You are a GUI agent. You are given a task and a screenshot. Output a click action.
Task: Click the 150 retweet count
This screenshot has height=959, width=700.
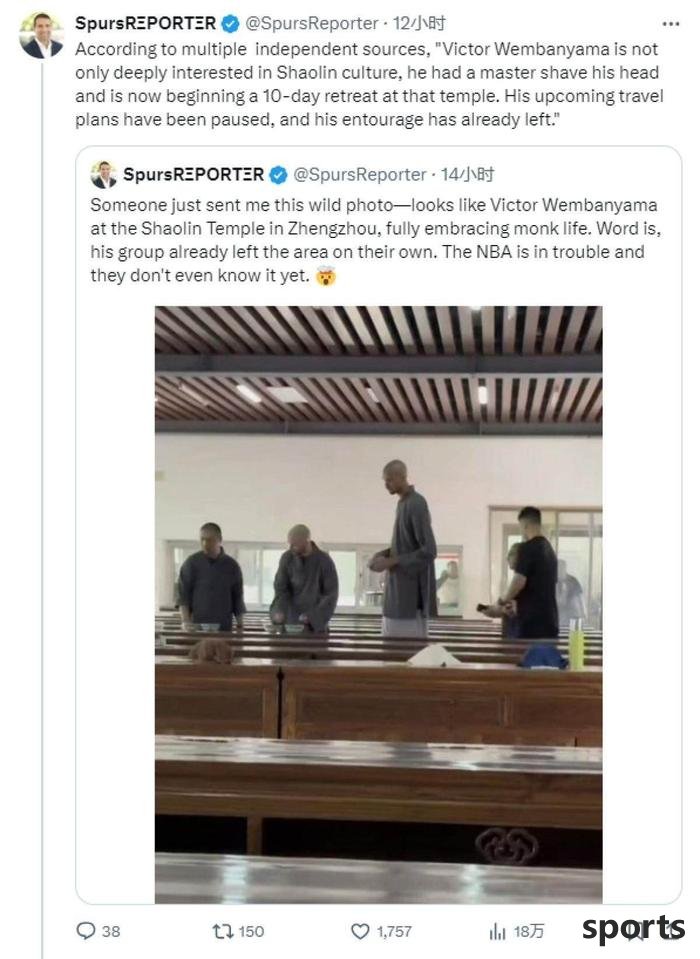(251, 931)
